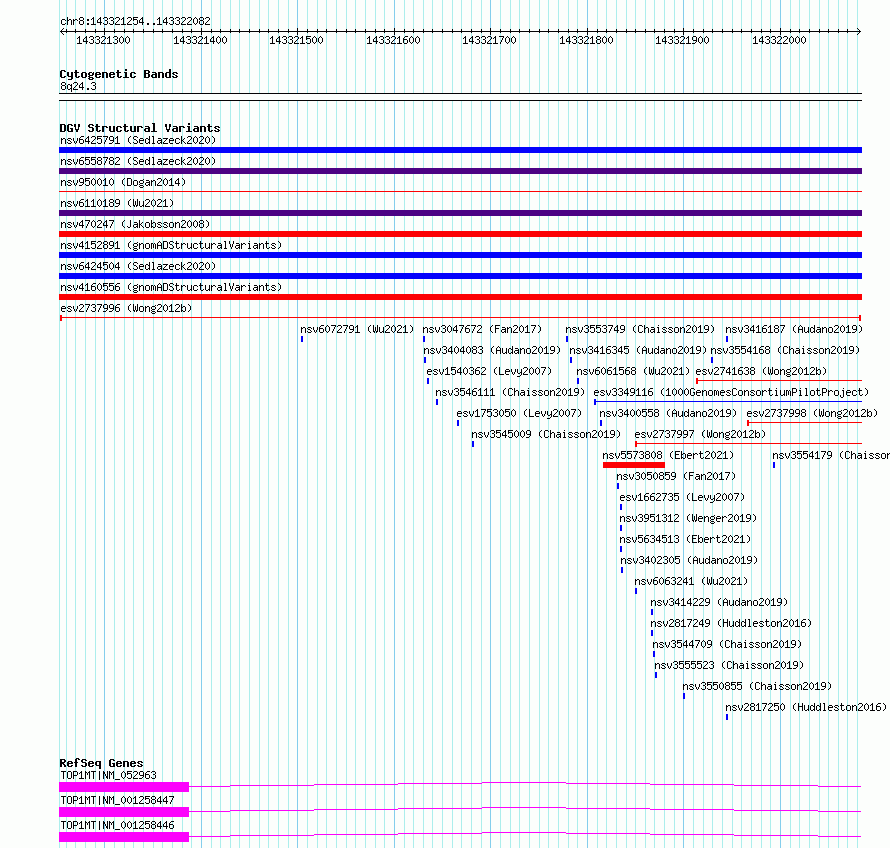Select the blue nsv6425791 variant bar
The image size is (890, 848).
click(x=460, y=150)
